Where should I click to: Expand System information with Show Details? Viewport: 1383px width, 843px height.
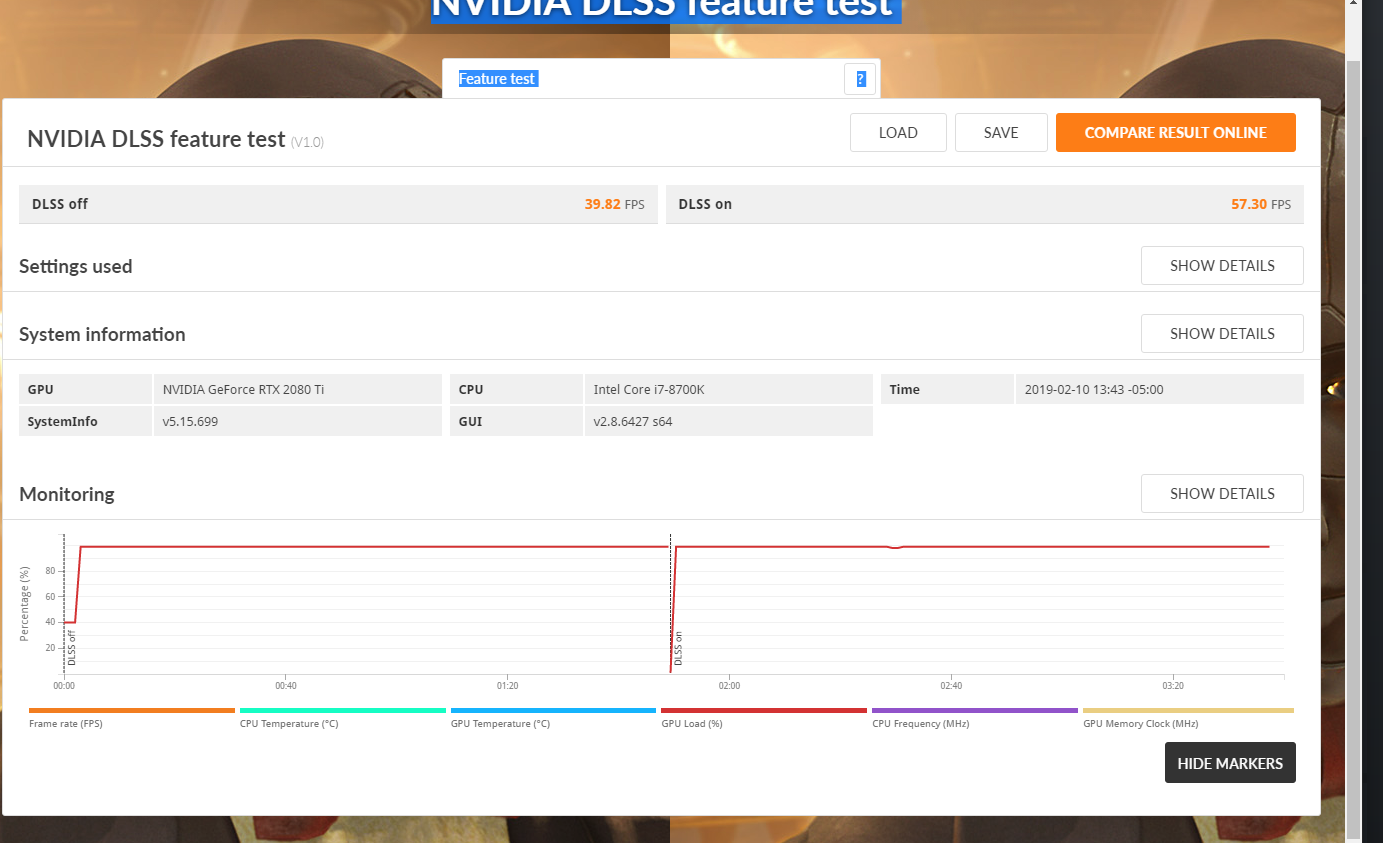click(1222, 333)
